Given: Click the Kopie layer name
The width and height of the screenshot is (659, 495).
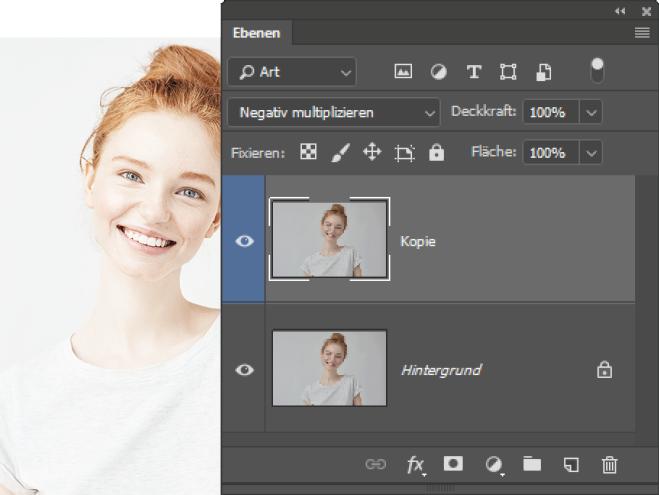Looking at the screenshot, I should coord(418,241).
